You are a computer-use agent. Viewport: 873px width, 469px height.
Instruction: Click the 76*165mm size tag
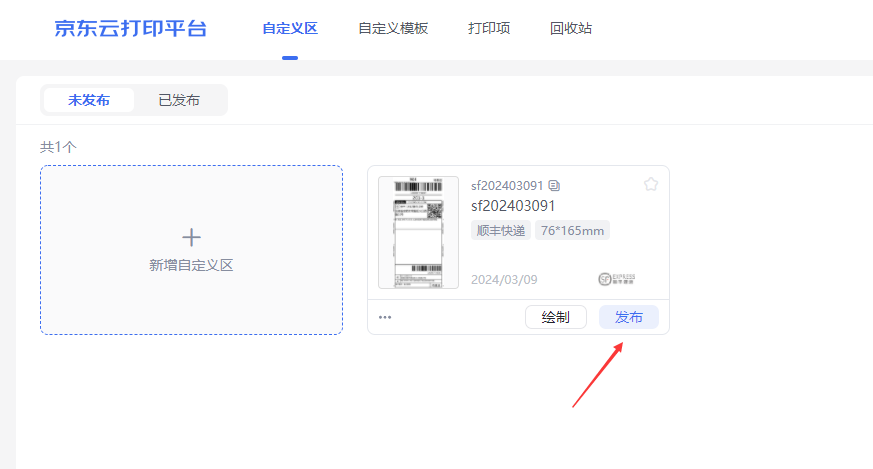click(x=572, y=231)
